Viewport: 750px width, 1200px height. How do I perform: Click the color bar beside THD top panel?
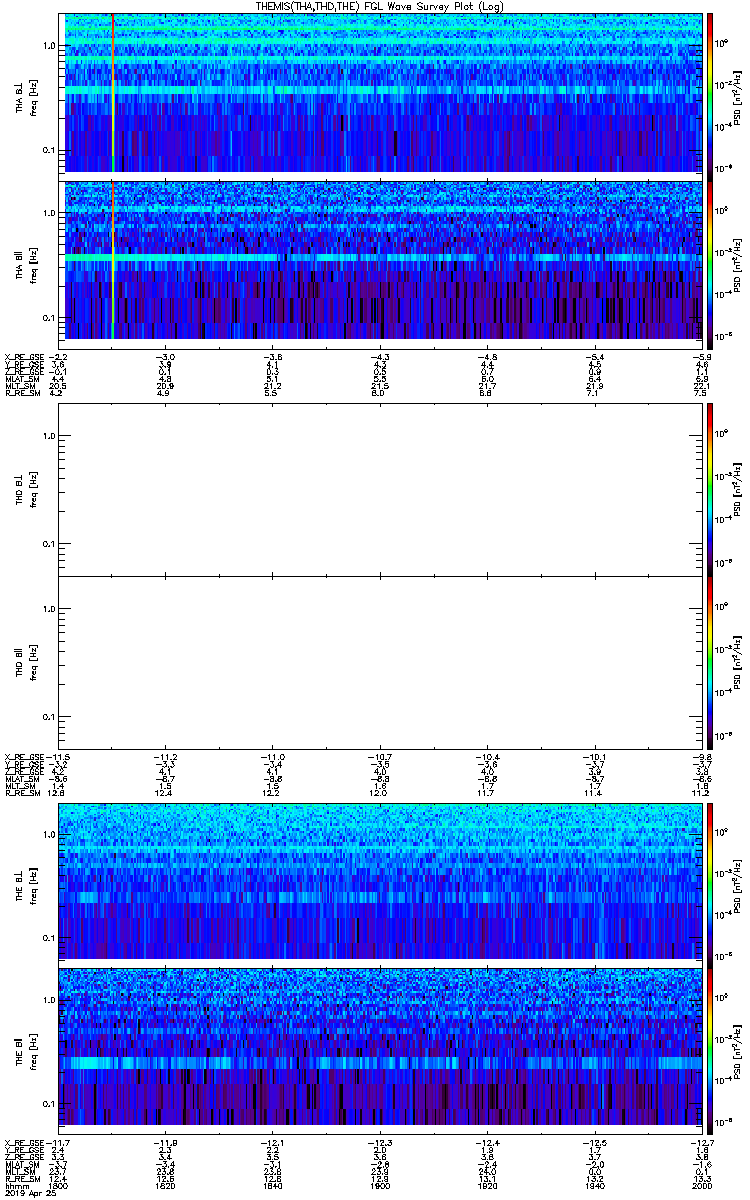coord(710,489)
